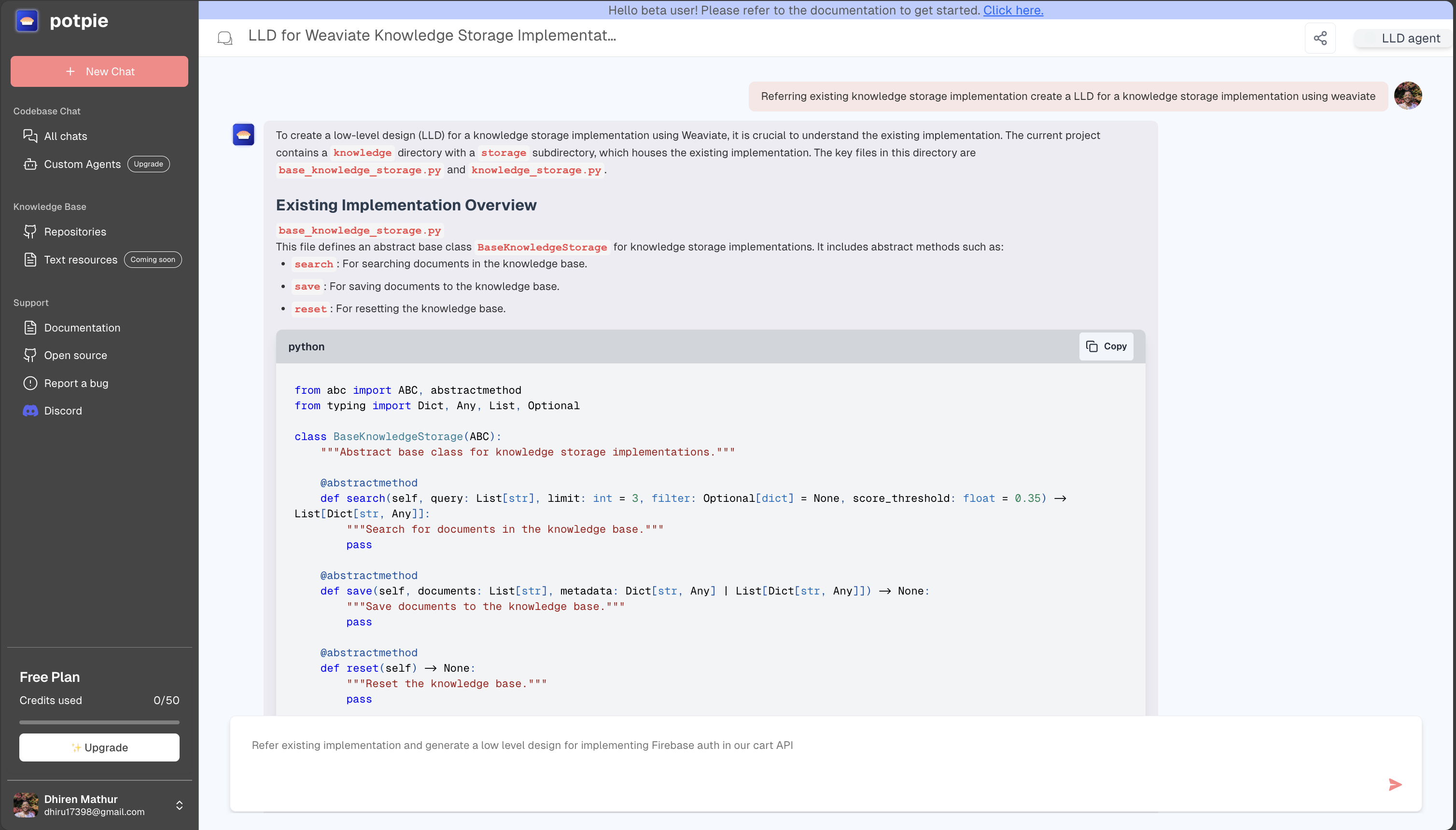Click the 'storage' inline code word
Viewport: 1456px width, 830px height.
pyautogui.click(x=504, y=153)
